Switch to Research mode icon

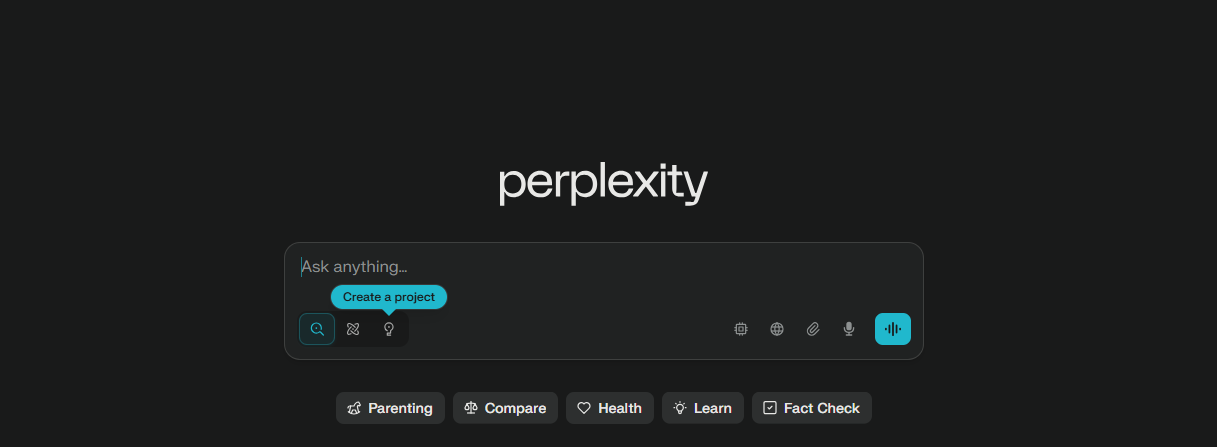tap(353, 329)
